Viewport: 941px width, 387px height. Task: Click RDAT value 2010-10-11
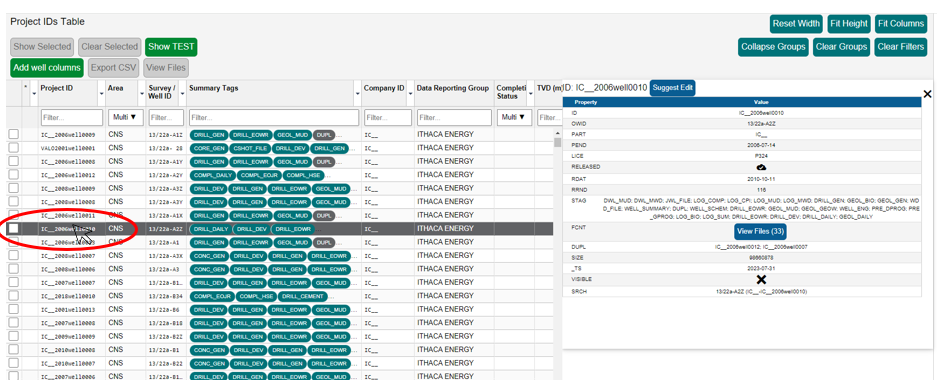(x=761, y=178)
